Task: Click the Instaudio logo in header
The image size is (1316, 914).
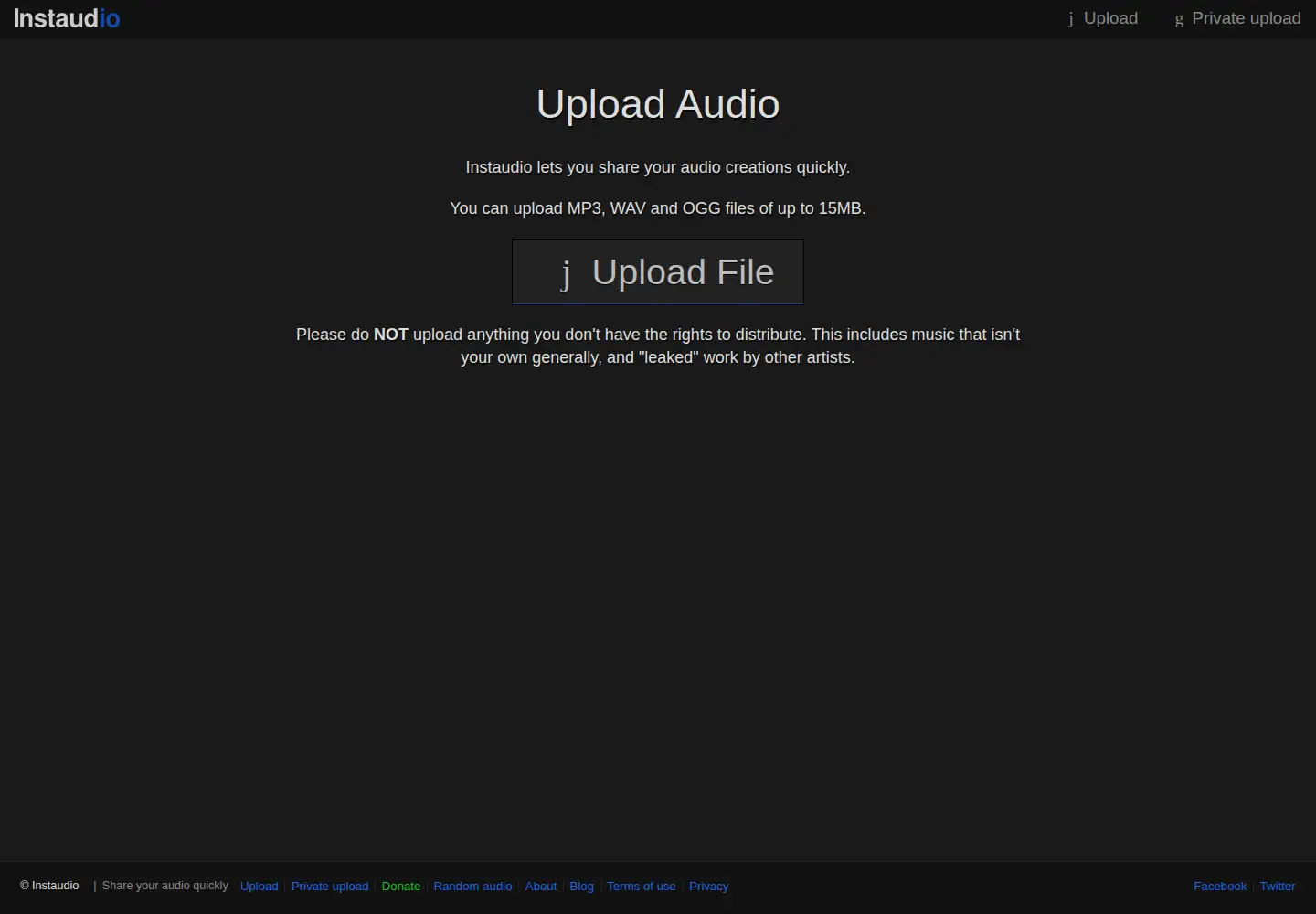Action: coord(67,18)
